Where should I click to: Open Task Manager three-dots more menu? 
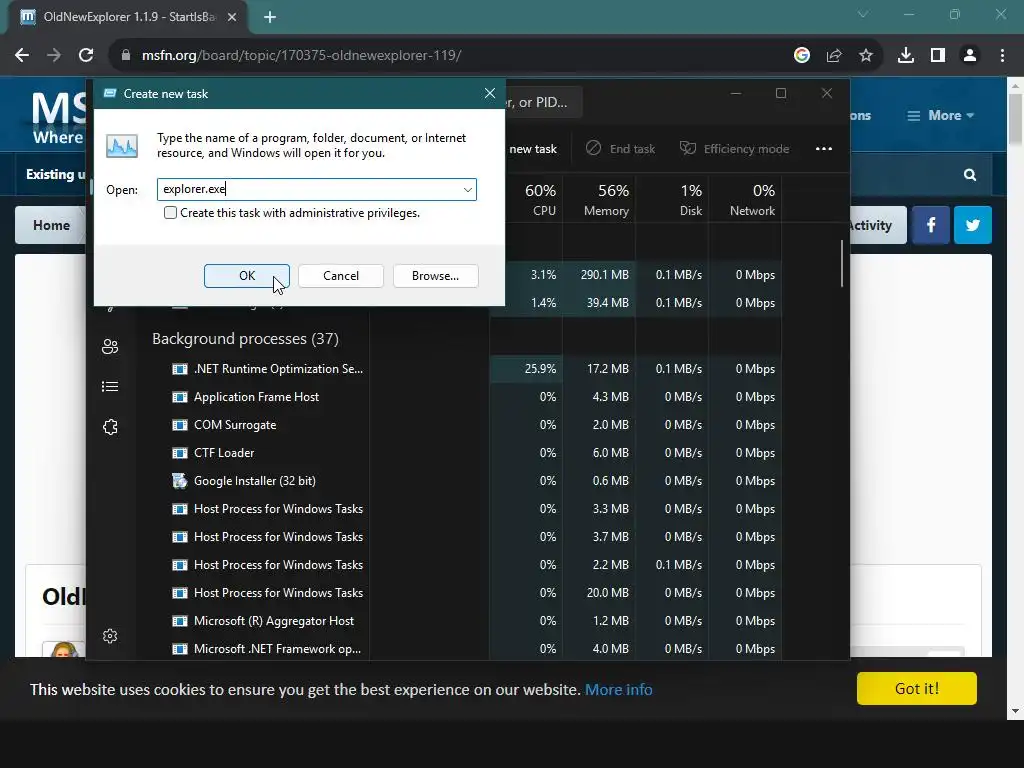pyautogui.click(x=824, y=149)
